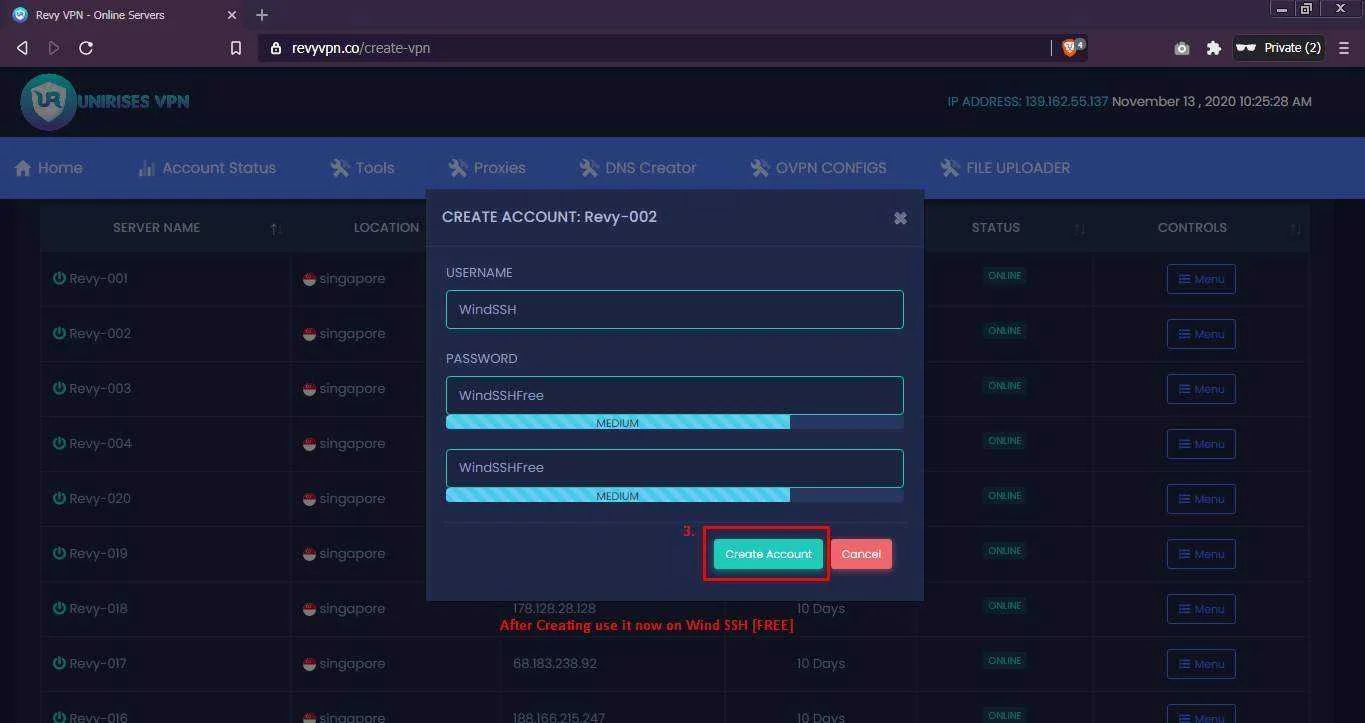Click the power icon beside Revy-003
This screenshot has width=1365, height=723.
tap(59, 388)
